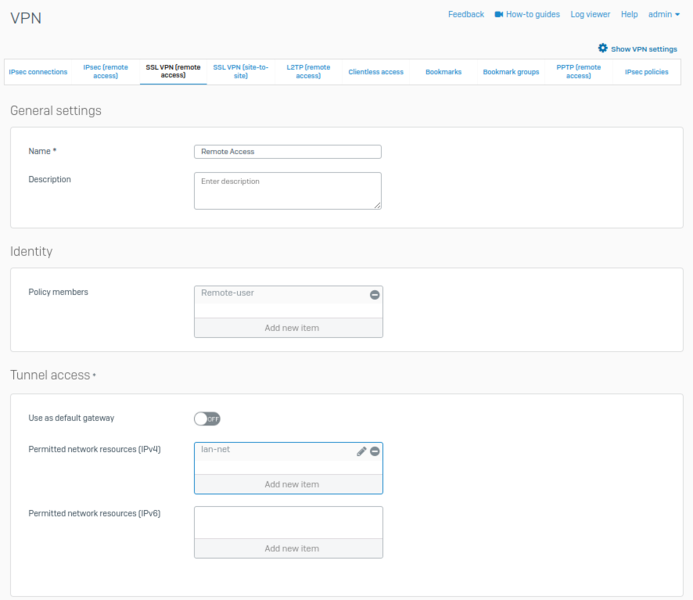Viewport: 693px width, 600px height.
Task: Open the admin dropdown menu
Action: point(662,15)
